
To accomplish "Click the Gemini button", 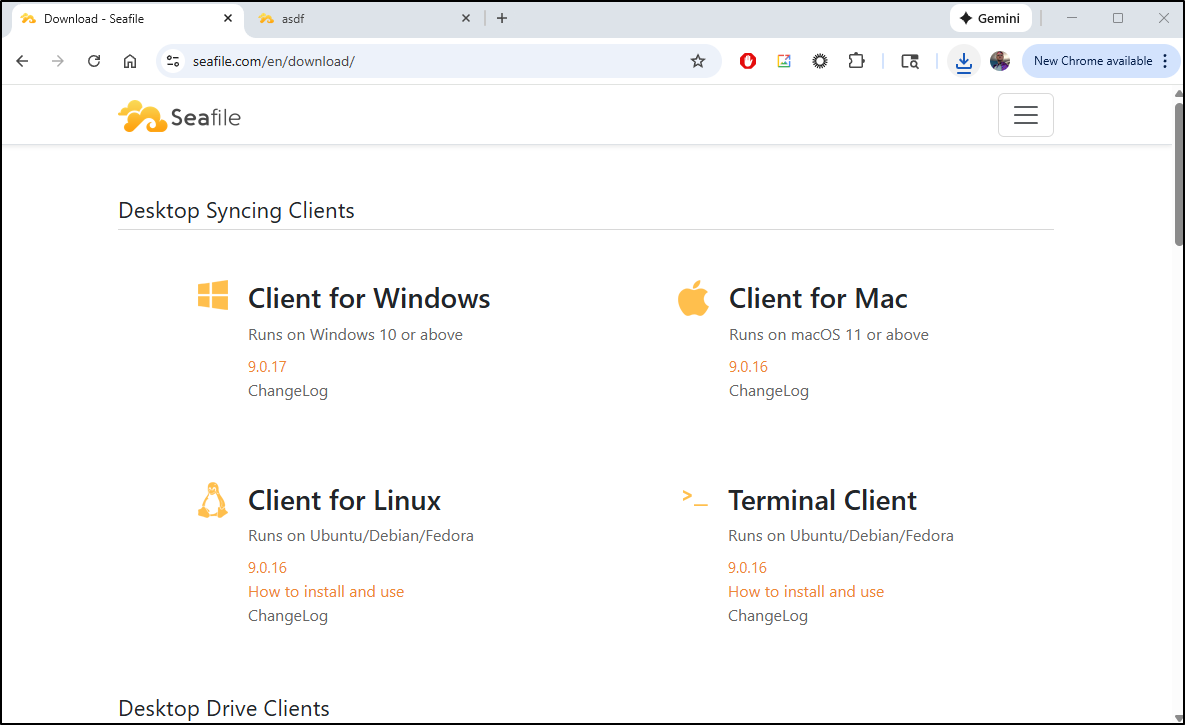I will coord(989,18).
